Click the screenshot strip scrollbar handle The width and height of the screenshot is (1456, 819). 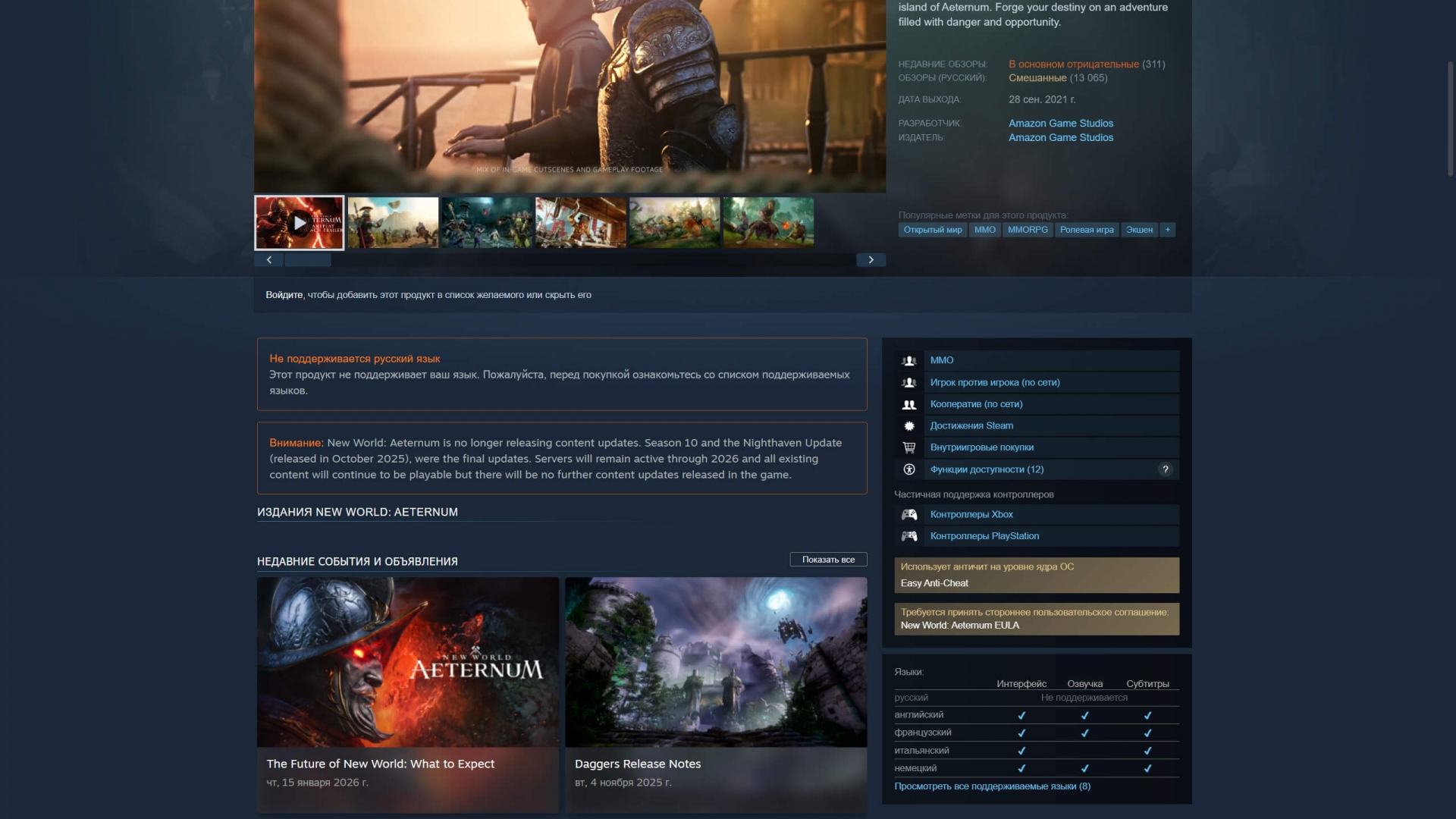pyautogui.click(x=307, y=260)
